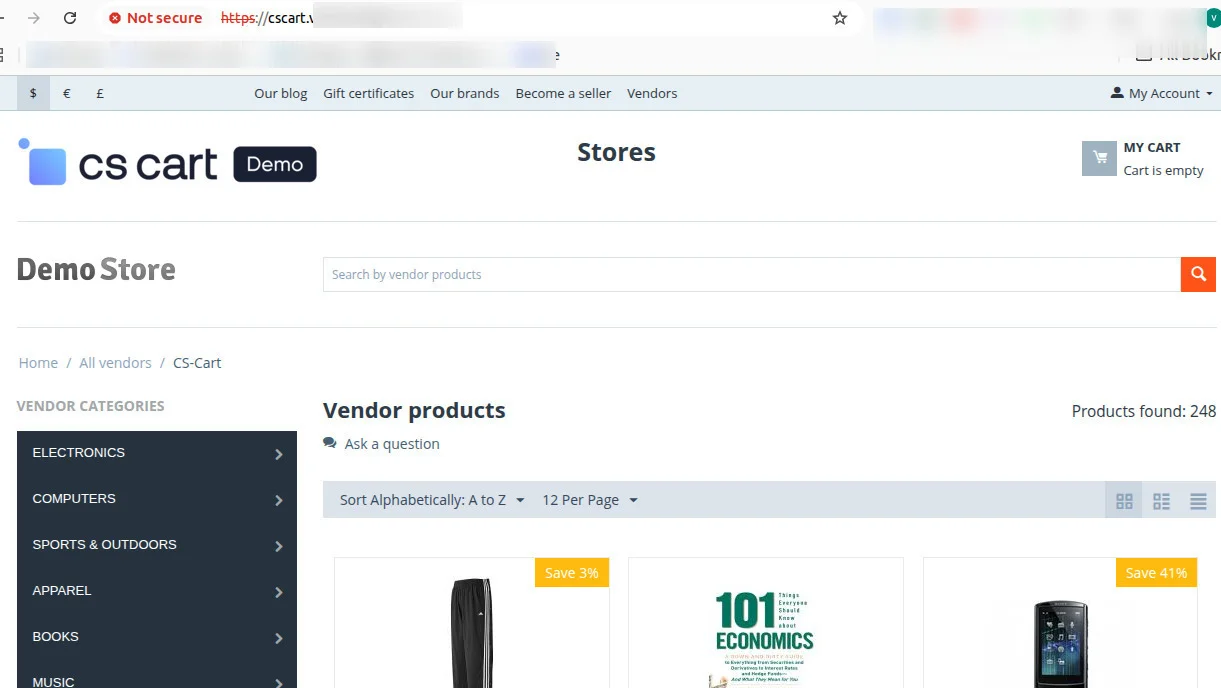This screenshot has height=688, width=1221.
Task: Open the 12 Per Page dropdown
Action: 588,499
